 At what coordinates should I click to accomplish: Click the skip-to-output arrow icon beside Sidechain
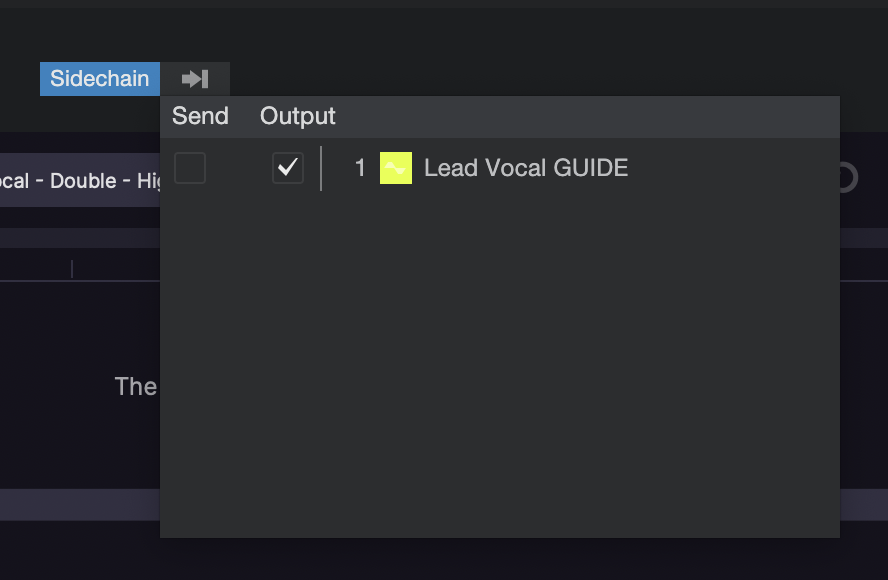pos(195,79)
